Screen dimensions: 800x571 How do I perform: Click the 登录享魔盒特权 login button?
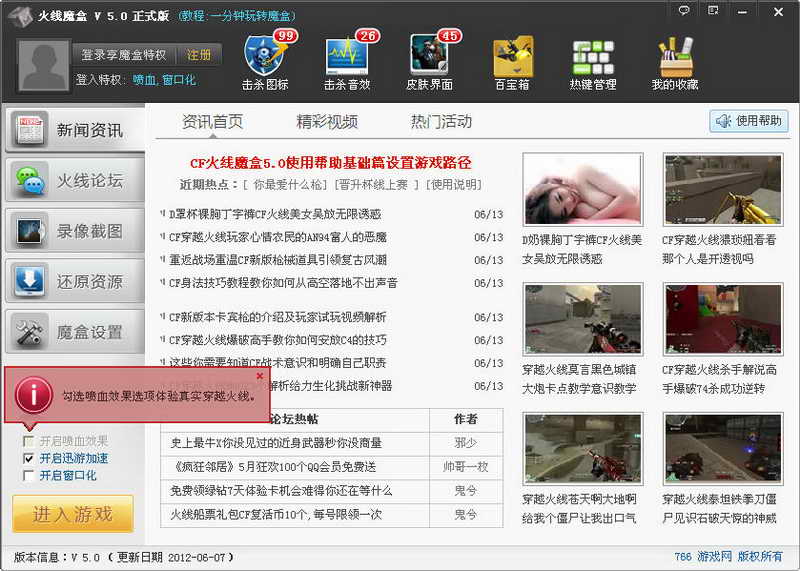tap(124, 55)
